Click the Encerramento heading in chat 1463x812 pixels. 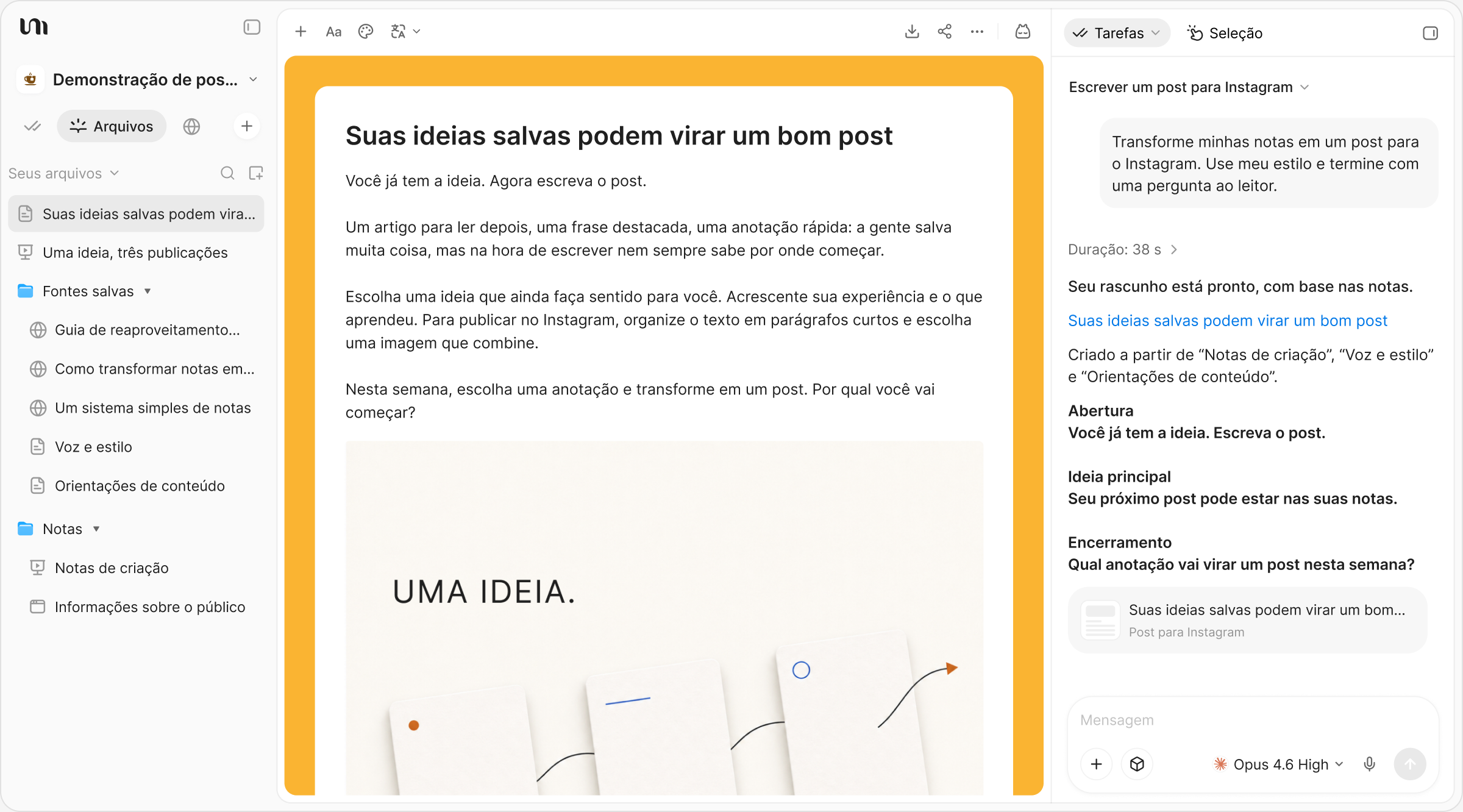tap(1120, 543)
